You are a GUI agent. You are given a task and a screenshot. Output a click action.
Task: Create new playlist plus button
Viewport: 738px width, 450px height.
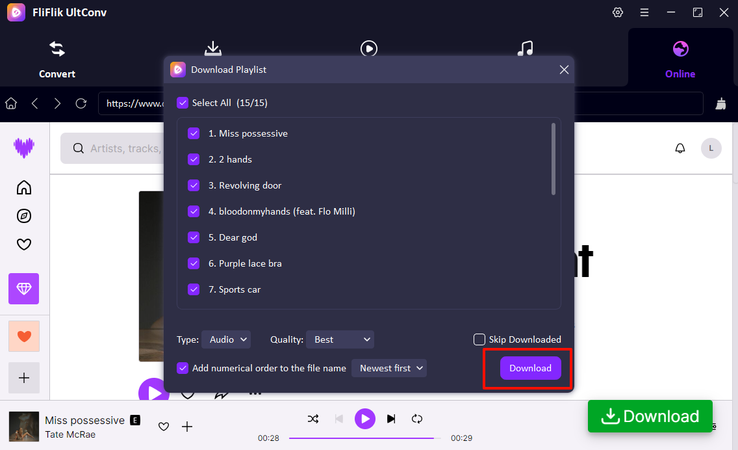click(24, 378)
